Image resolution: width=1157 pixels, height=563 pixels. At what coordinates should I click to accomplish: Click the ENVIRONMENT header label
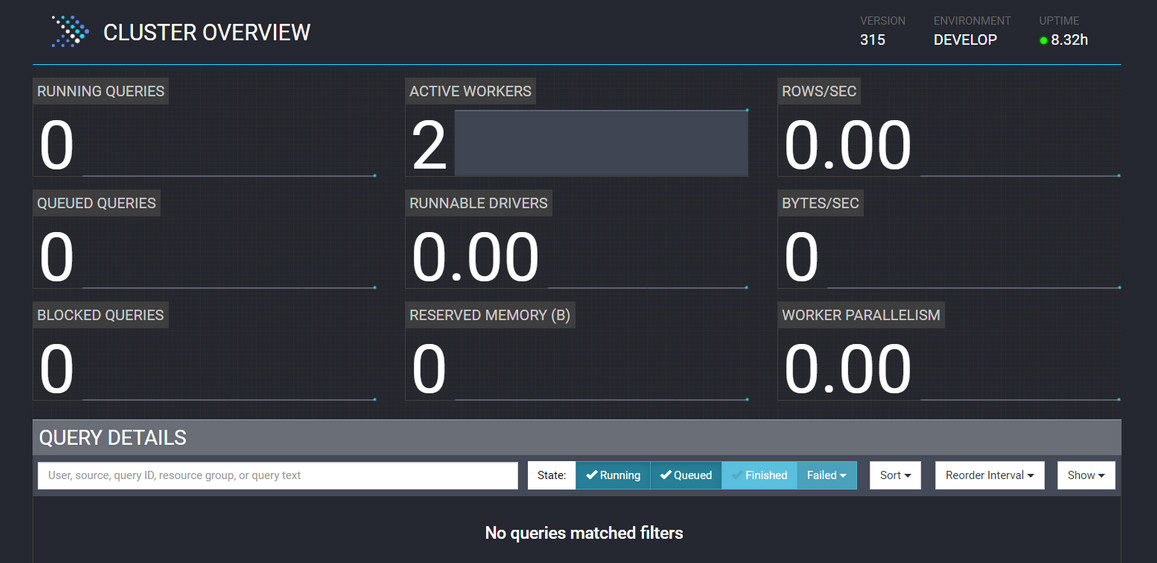pyautogui.click(x=973, y=21)
